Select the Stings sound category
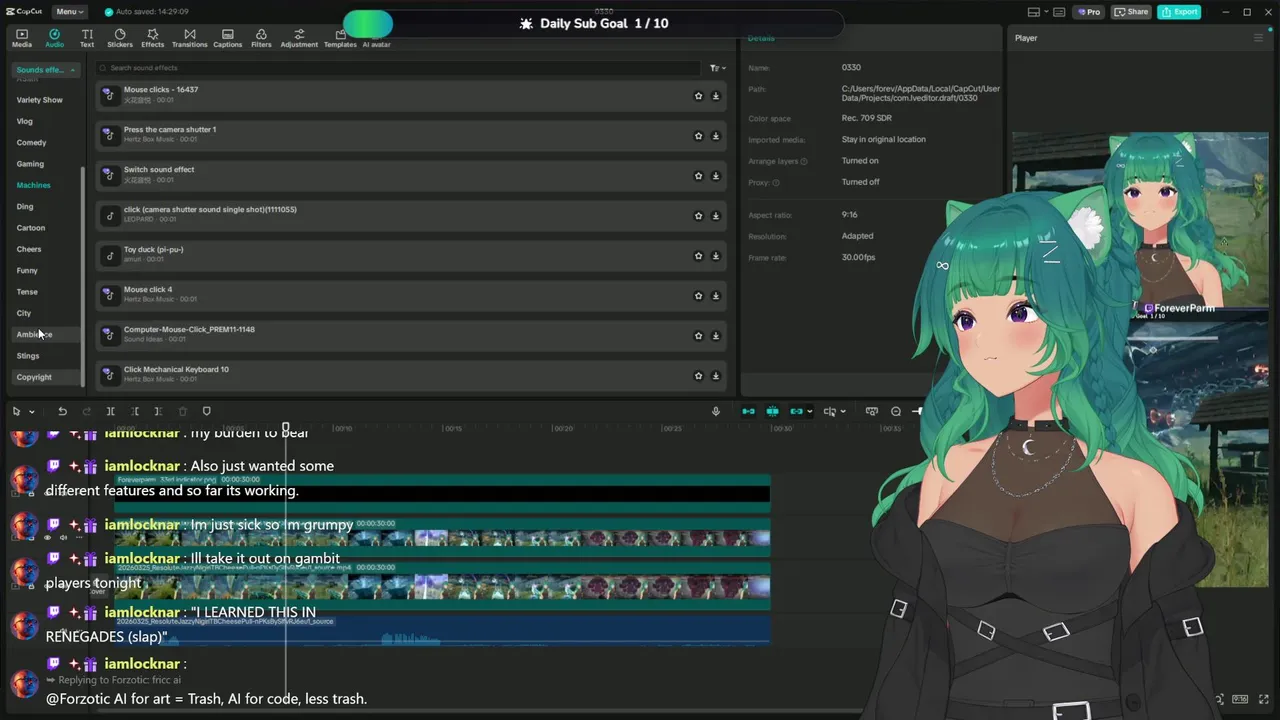Image resolution: width=1280 pixels, height=720 pixels. [x=28, y=356]
